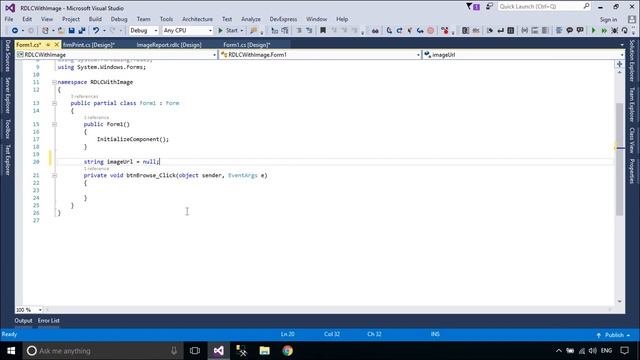This screenshot has width=640, height=360.
Task: Click the Navigate Backward arrow icon
Action: click(15, 31)
